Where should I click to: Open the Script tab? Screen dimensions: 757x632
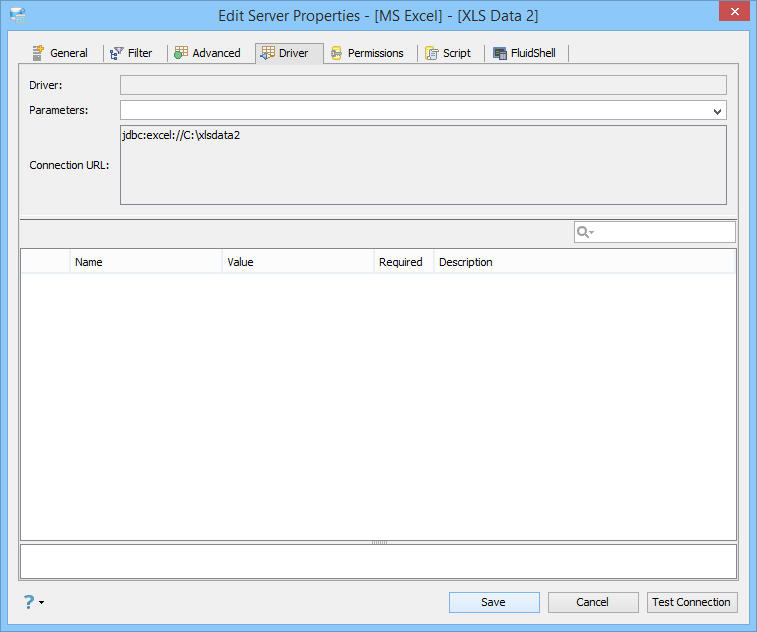pos(449,53)
